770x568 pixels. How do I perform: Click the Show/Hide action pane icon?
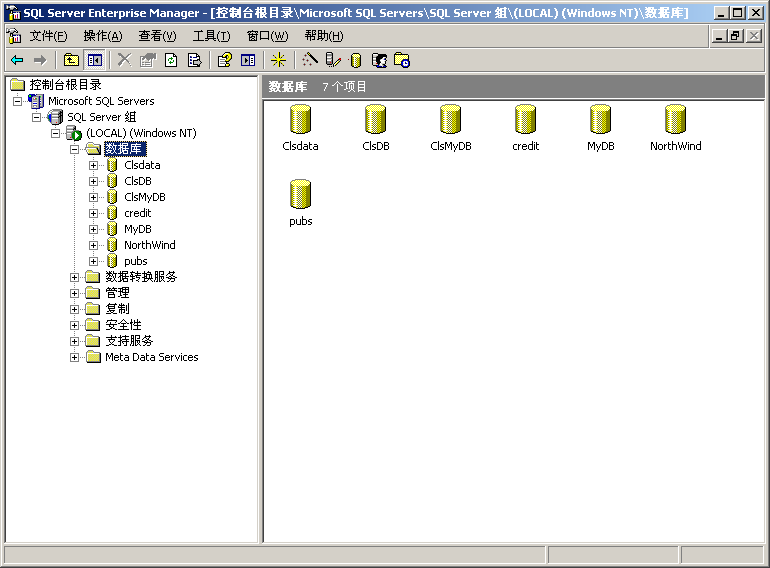248,60
